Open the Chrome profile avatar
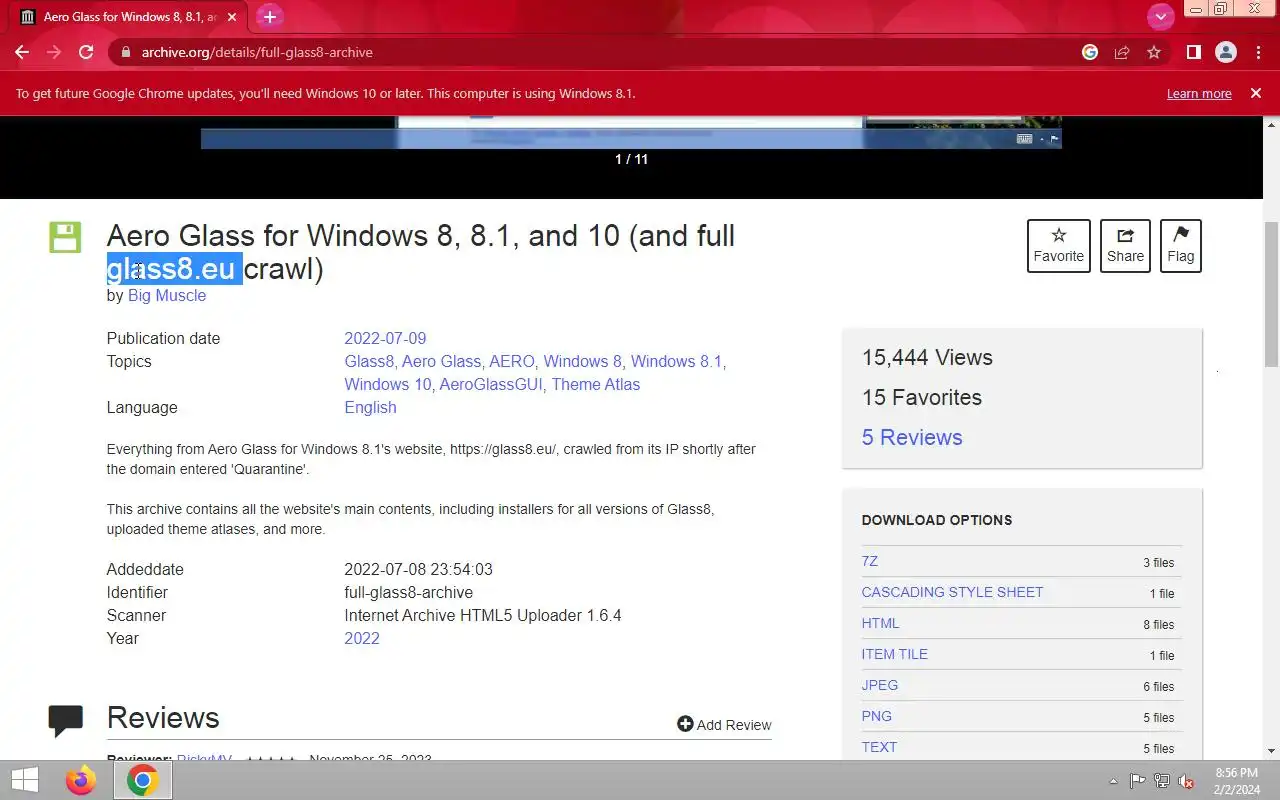Image resolution: width=1280 pixels, height=800 pixels. point(1225,52)
